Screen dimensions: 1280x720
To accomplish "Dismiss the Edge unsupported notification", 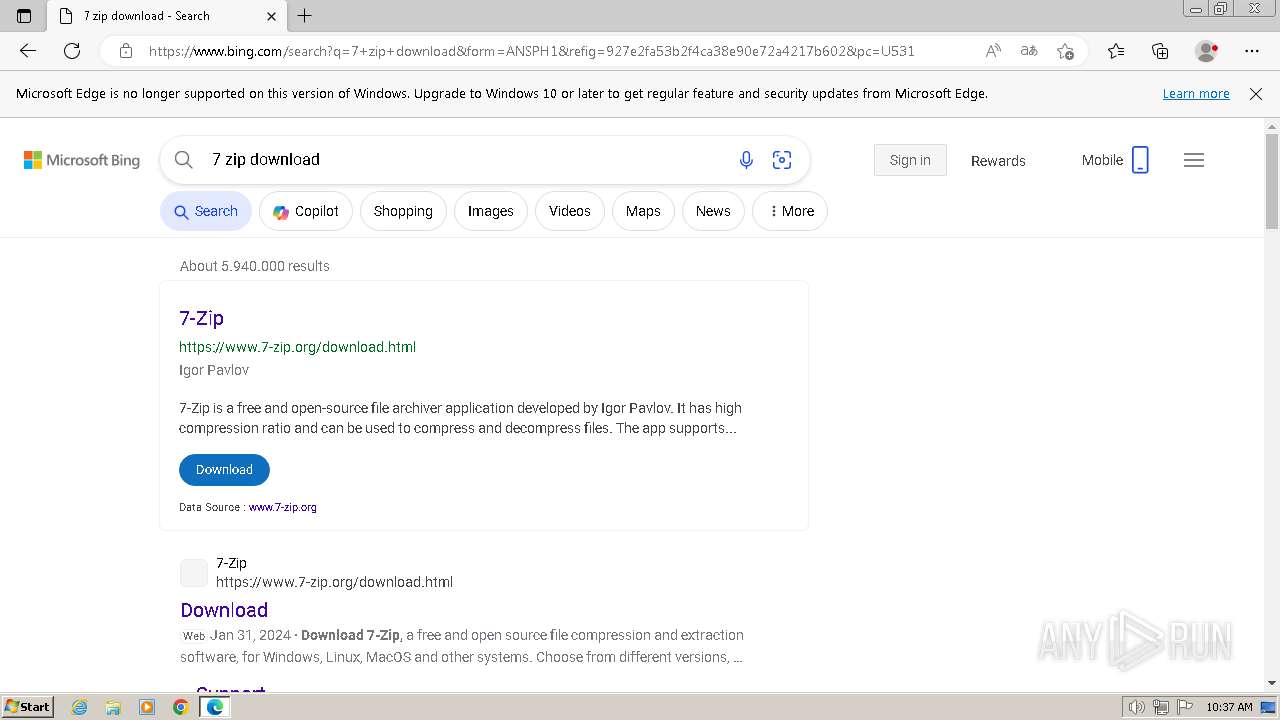I will pos(1256,94).
